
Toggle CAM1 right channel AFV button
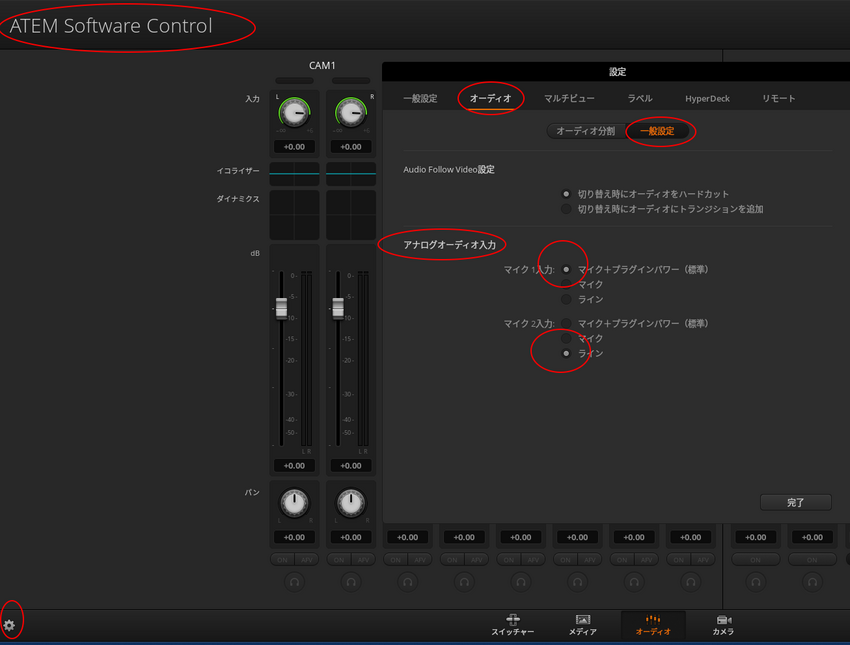pos(363,559)
